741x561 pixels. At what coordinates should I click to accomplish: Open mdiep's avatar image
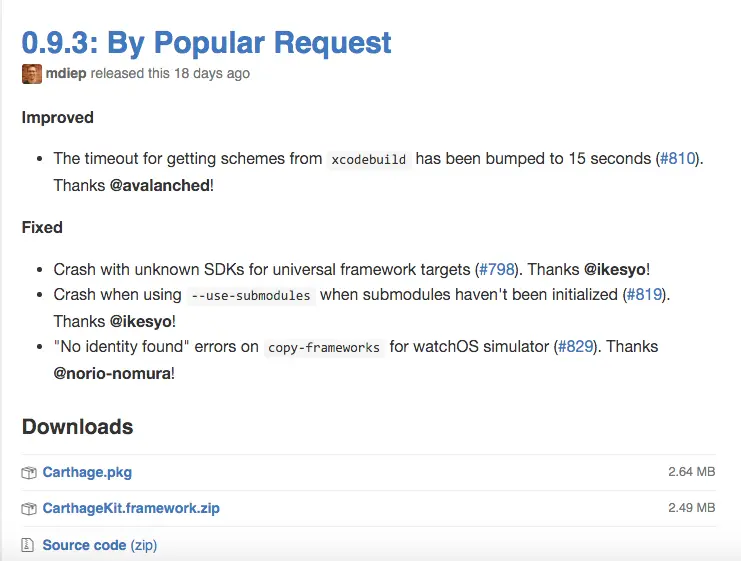(x=32, y=74)
